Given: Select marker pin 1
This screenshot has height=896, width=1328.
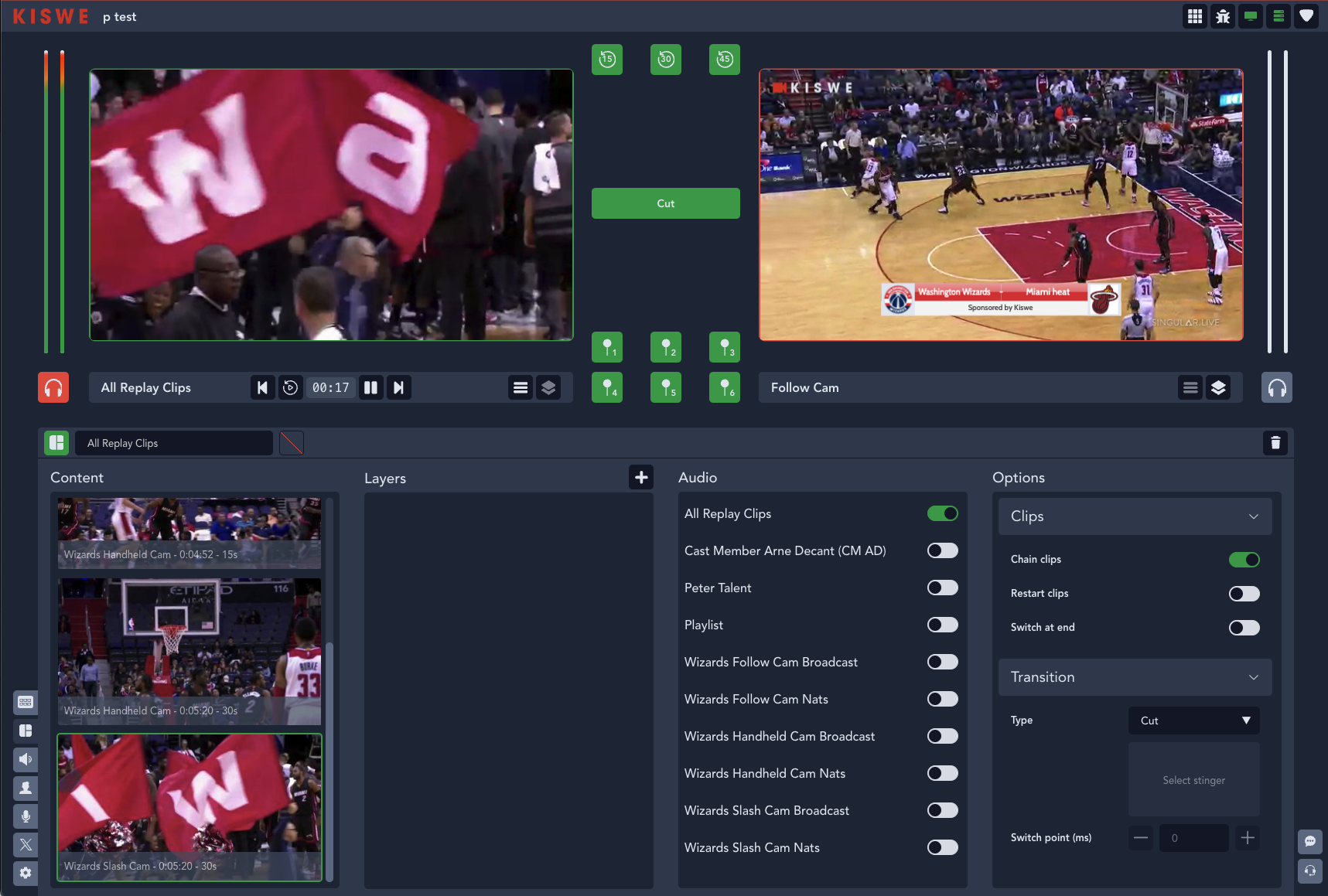Looking at the screenshot, I should coord(607,347).
